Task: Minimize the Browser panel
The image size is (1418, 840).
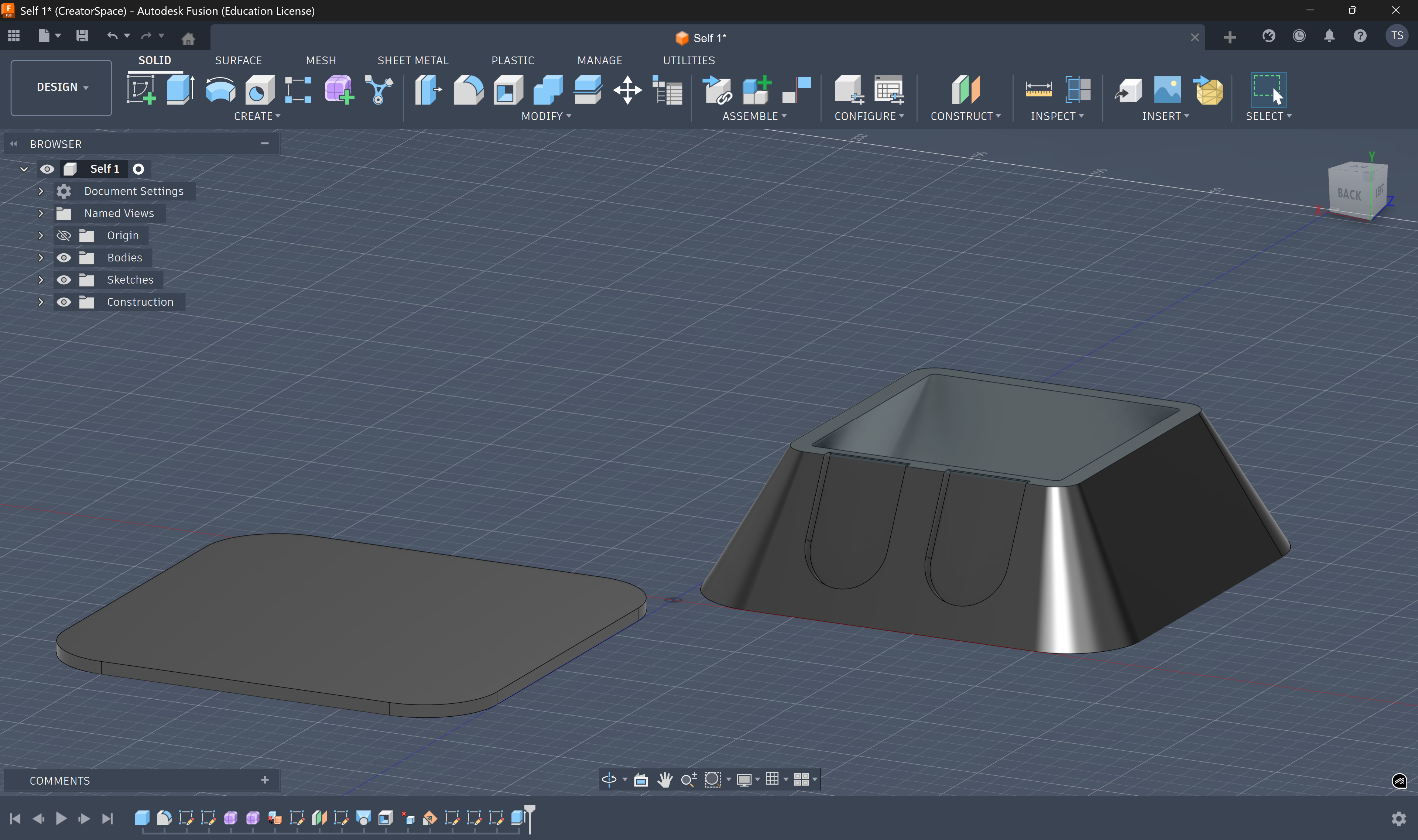Action: [x=264, y=144]
